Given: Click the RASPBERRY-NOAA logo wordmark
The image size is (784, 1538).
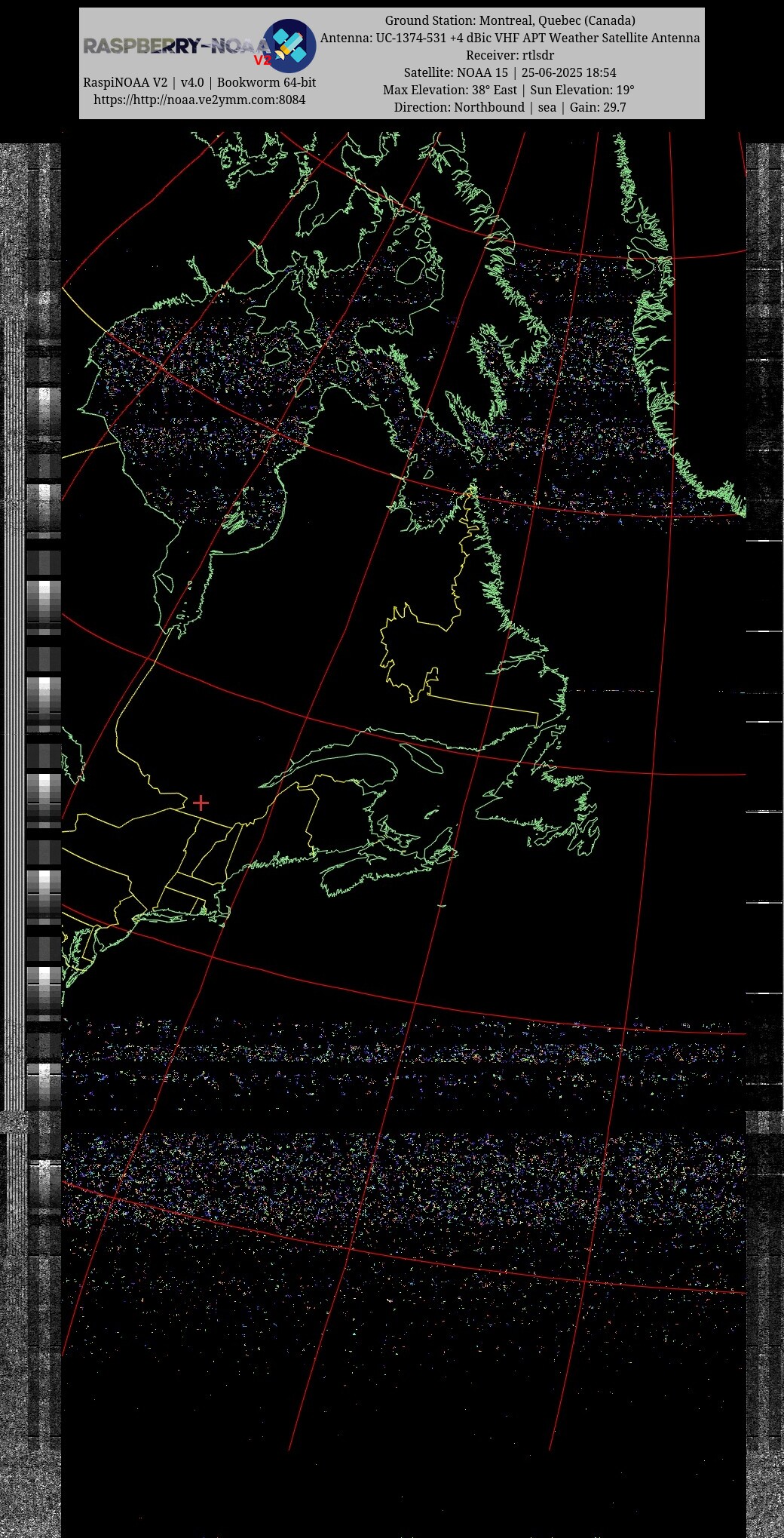Looking at the screenshot, I should coord(176,47).
